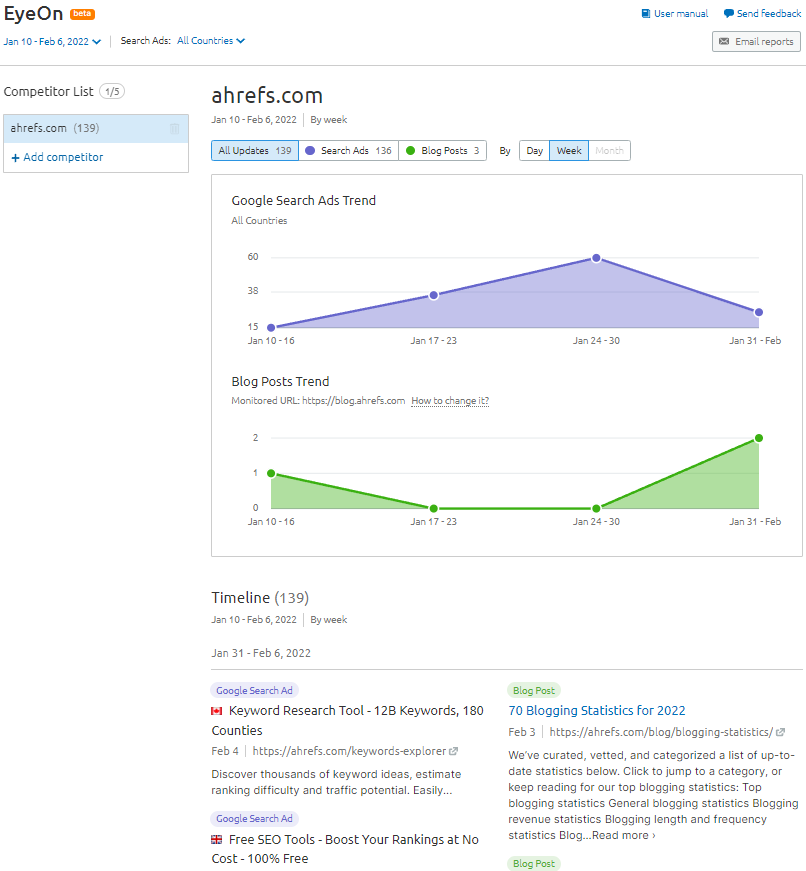Click the Timeline (139) heading

tap(260, 598)
